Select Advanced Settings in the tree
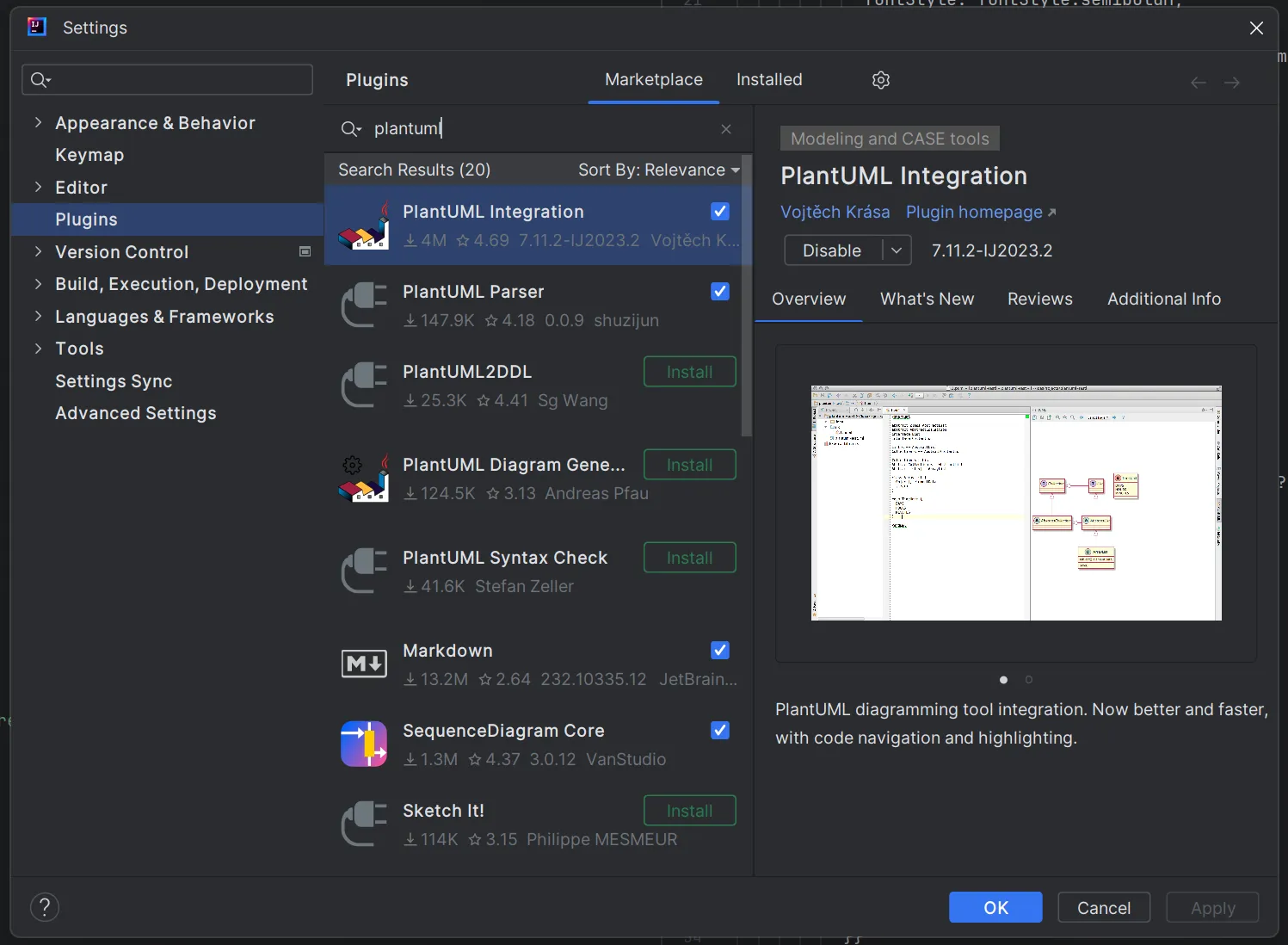The image size is (1288, 945). coord(136,413)
